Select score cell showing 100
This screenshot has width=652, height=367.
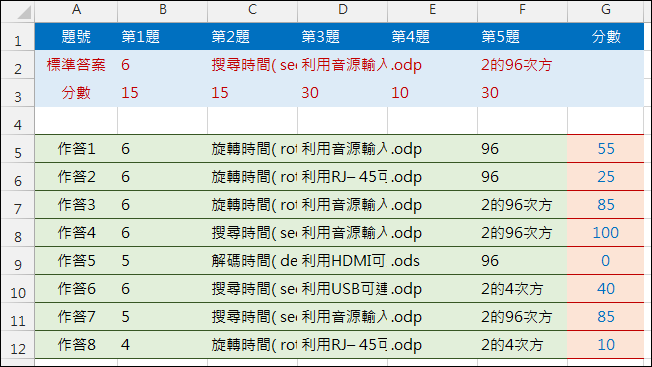pyautogui.click(x=605, y=233)
